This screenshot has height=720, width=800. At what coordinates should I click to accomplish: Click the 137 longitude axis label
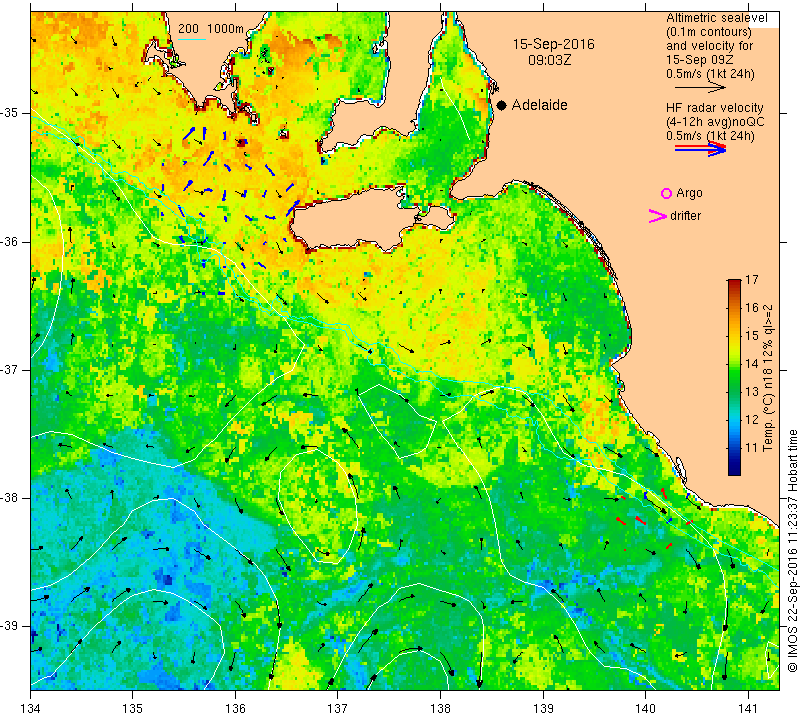338,709
